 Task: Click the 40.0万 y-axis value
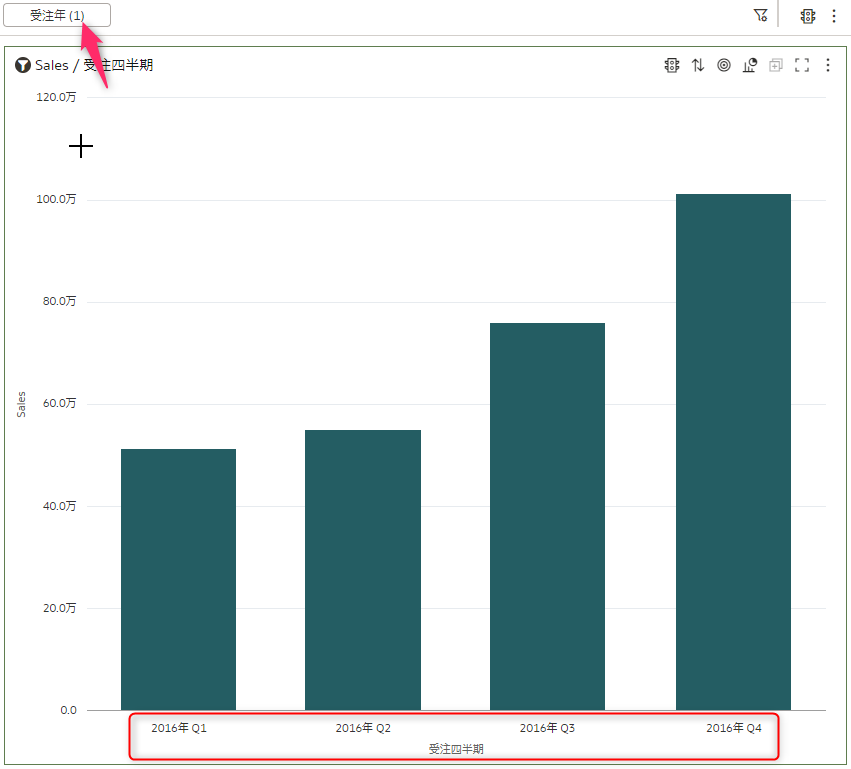[x=59, y=506]
